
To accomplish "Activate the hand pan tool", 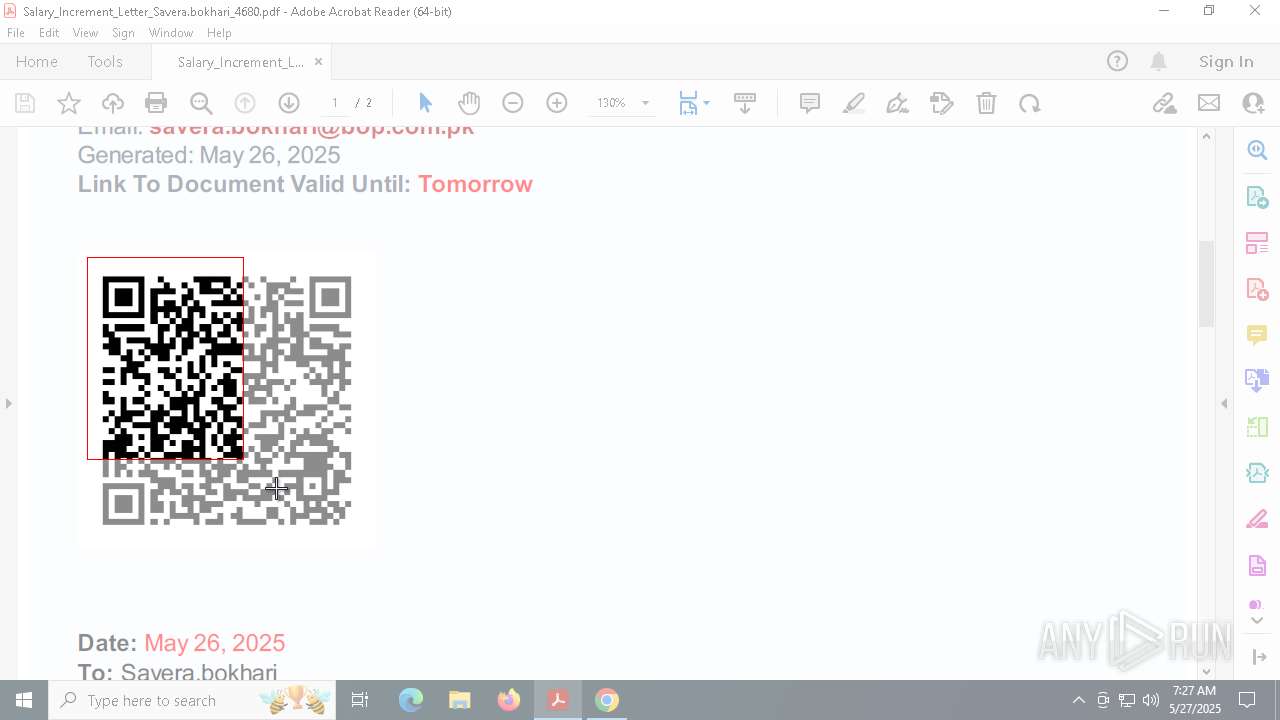I will pyautogui.click(x=469, y=103).
